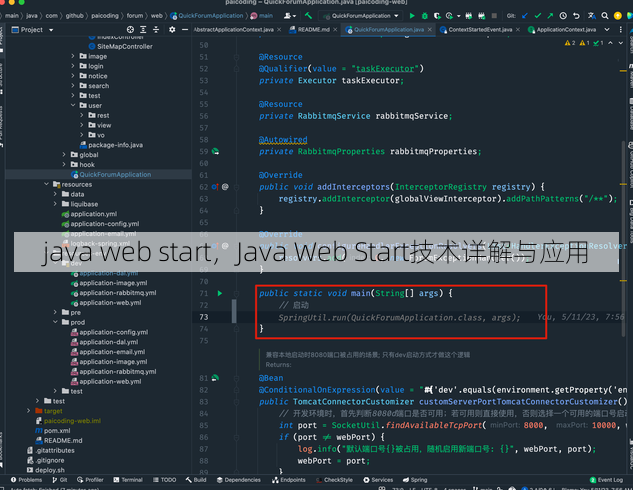Run QuickForumApplication with green play button
Image resolution: width=633 pixels, height=490 pixels.
tap(412, 16)
